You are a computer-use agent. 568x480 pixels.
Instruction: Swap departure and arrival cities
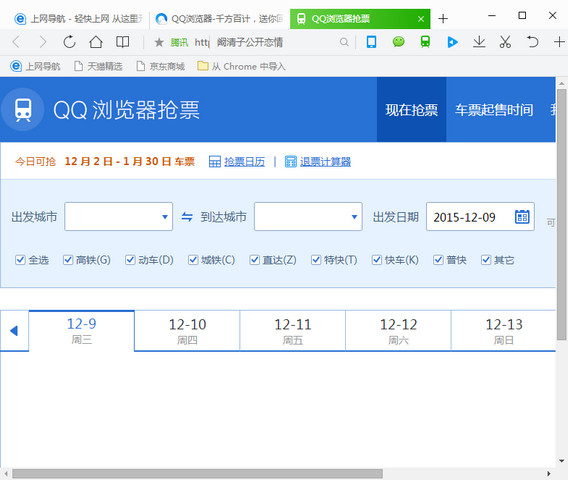tap(187, 217)
